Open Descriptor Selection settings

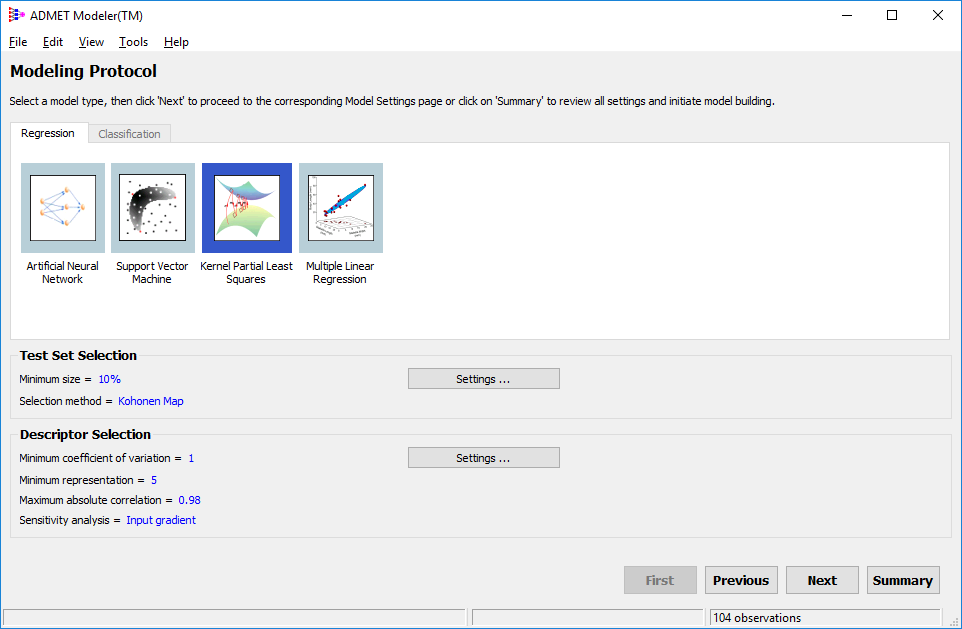click(x=483, y=458)
